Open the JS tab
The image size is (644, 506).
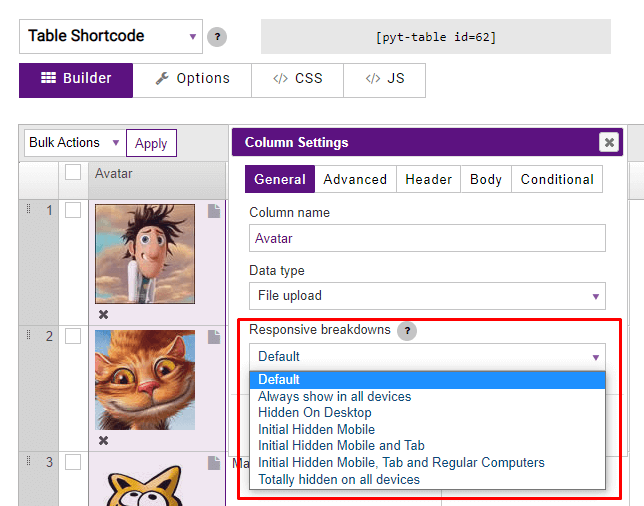point(384,80)
